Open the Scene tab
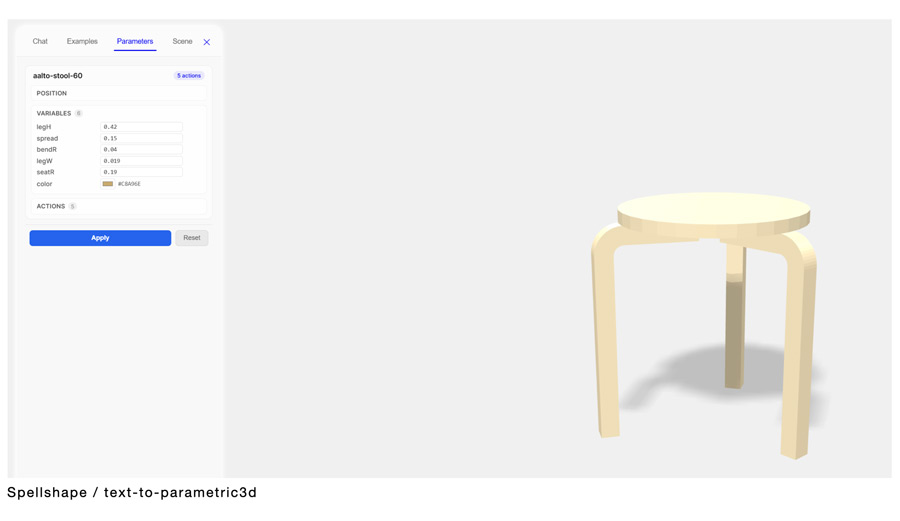The width and height of the screenshot is (900, 521). pyautogui.click(x=182, y=41)
